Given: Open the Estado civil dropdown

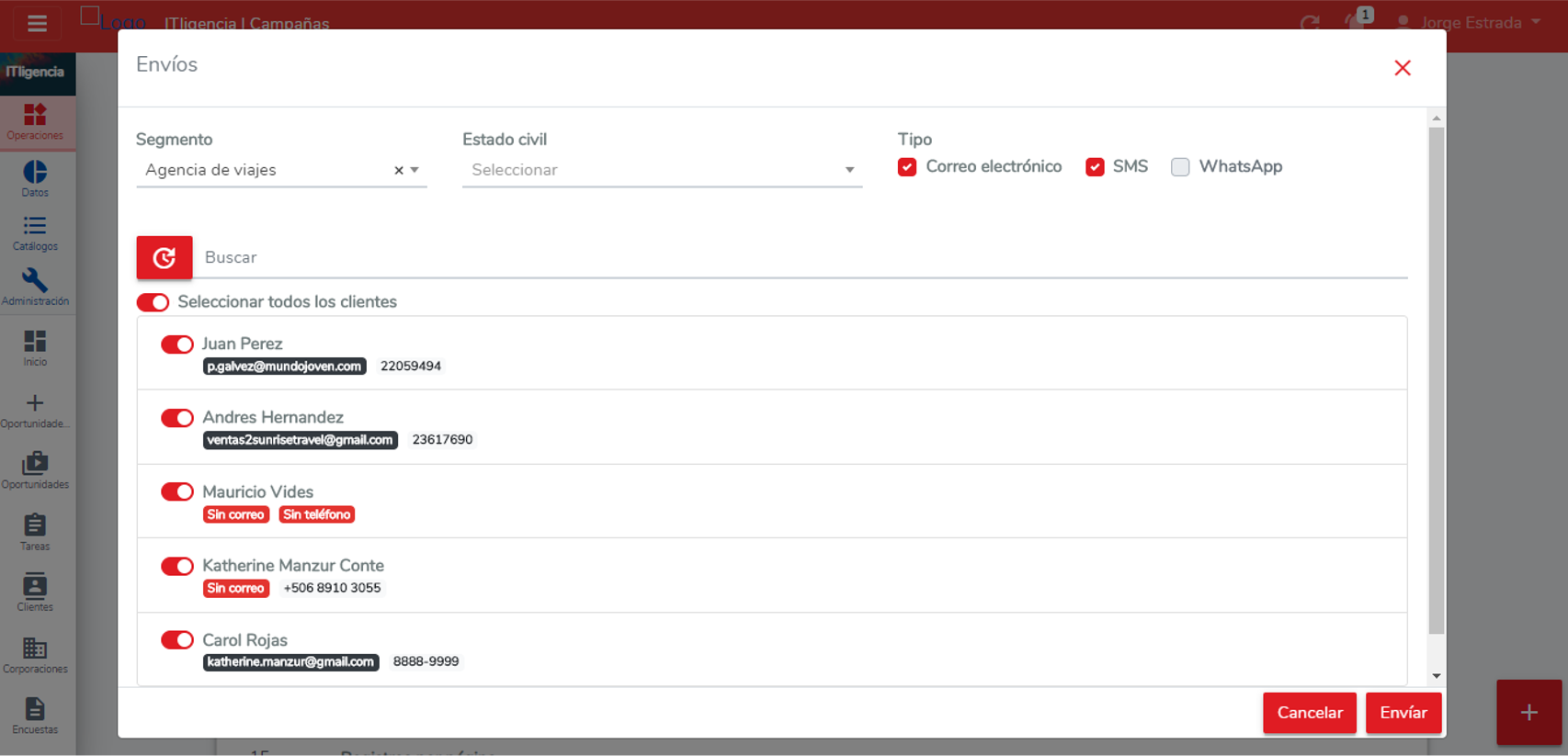Looking at the screenshot, I should (662, 170).
